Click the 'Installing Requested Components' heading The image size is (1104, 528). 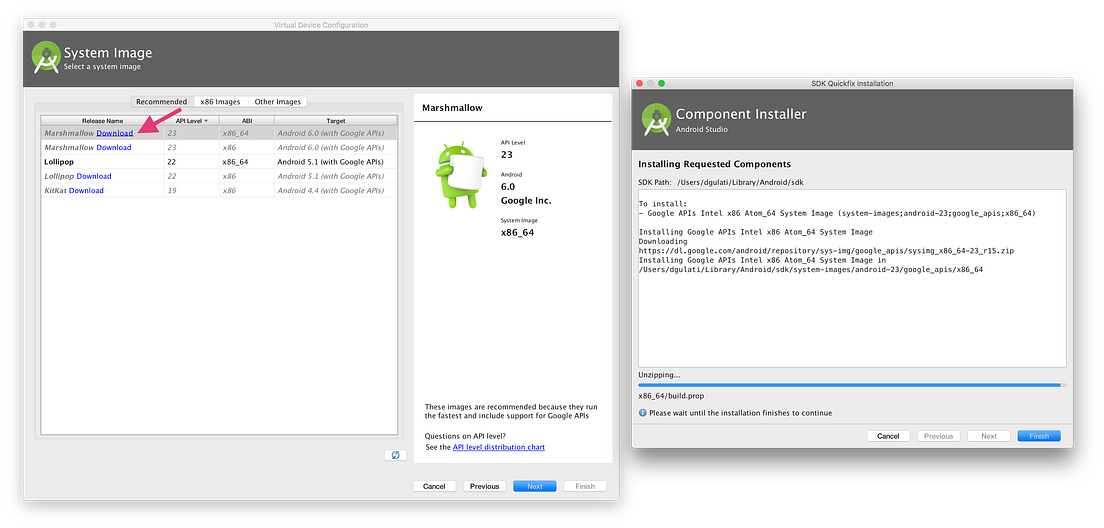(x=715, y=164)
